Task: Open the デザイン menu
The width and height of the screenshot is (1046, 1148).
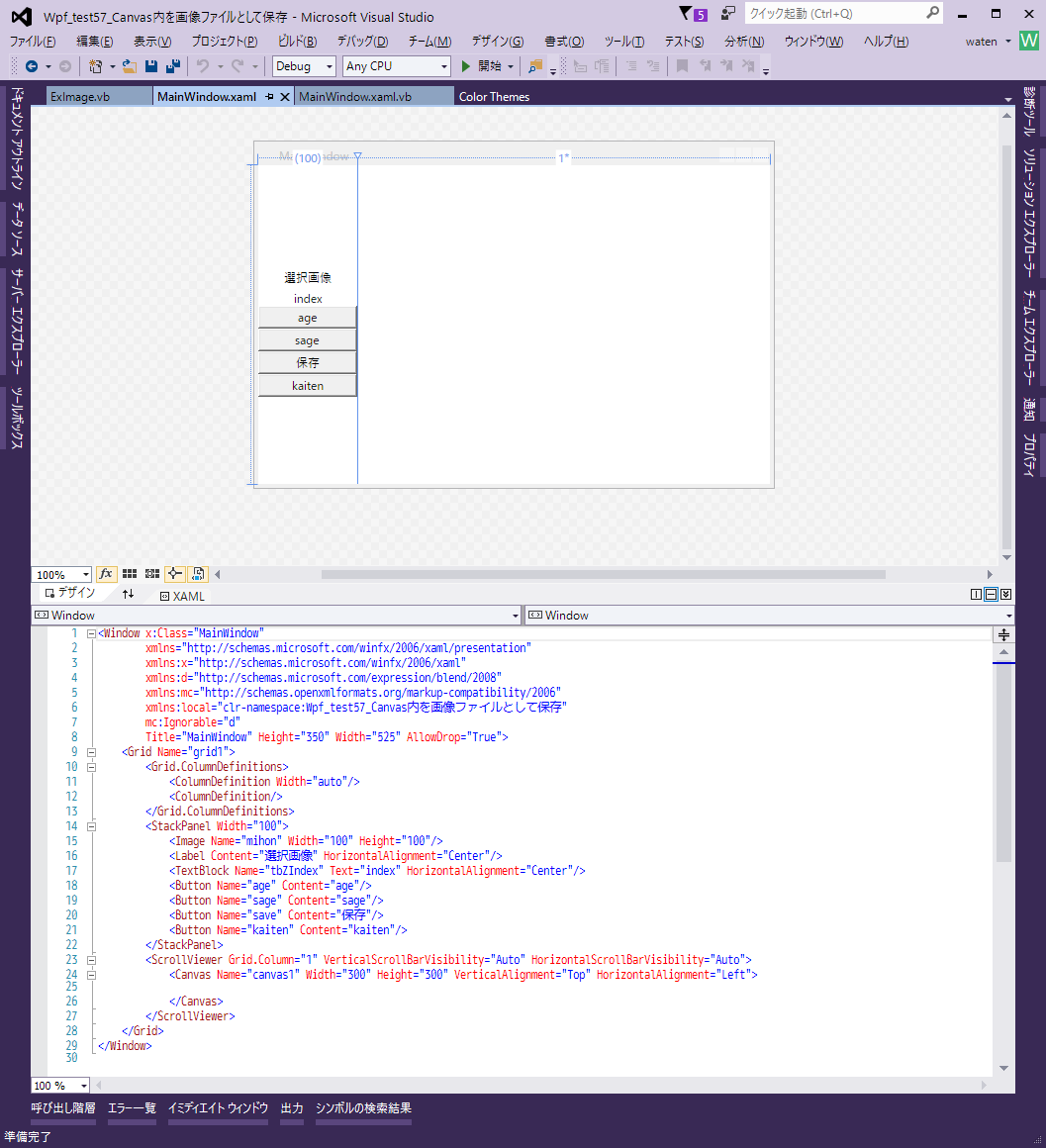Action: (498, 42)
